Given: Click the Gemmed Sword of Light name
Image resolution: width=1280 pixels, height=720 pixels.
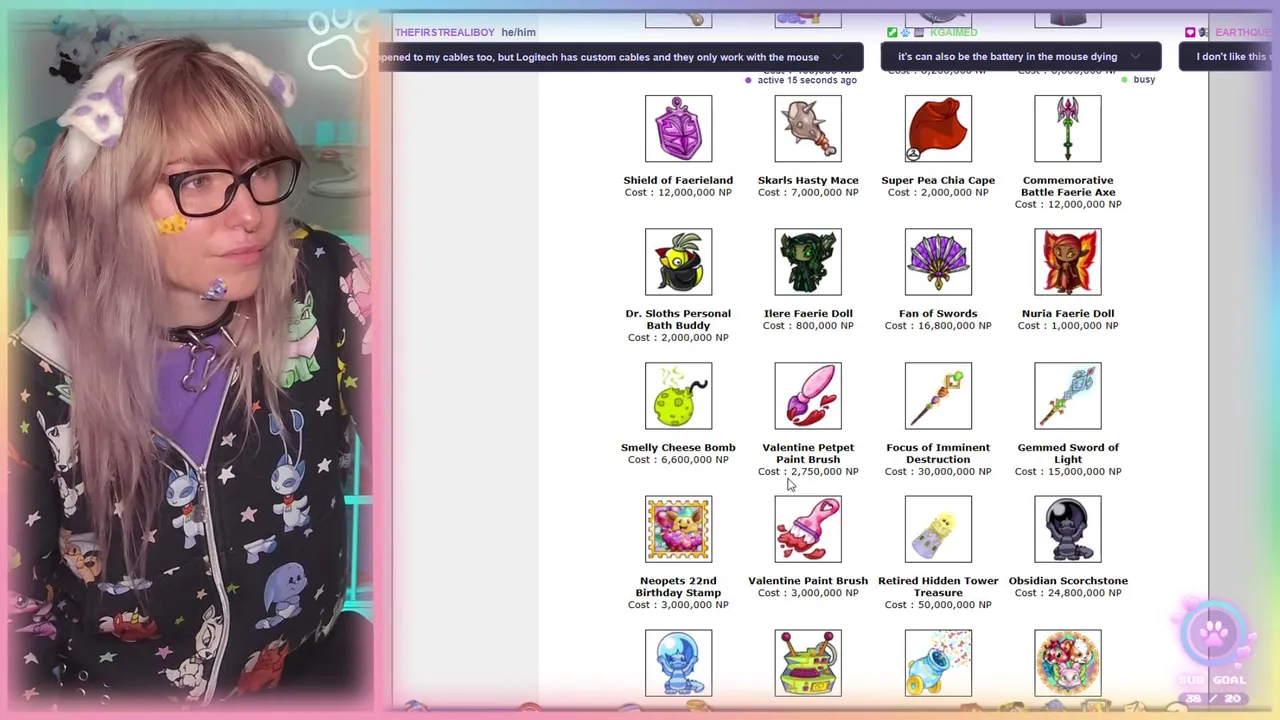Looking at the screenshot, I should (x=1068, y=453).
